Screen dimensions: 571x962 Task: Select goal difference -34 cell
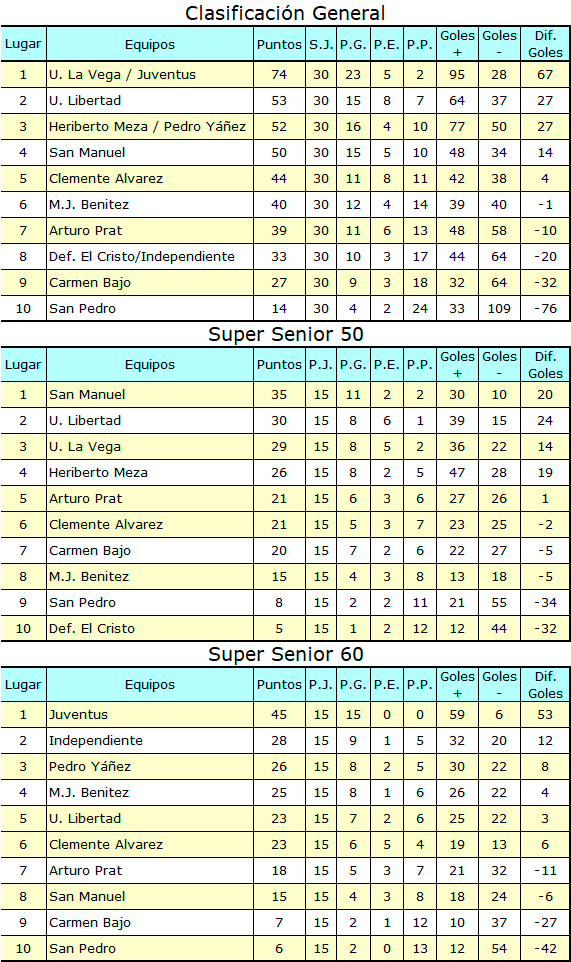coord(545,602)
